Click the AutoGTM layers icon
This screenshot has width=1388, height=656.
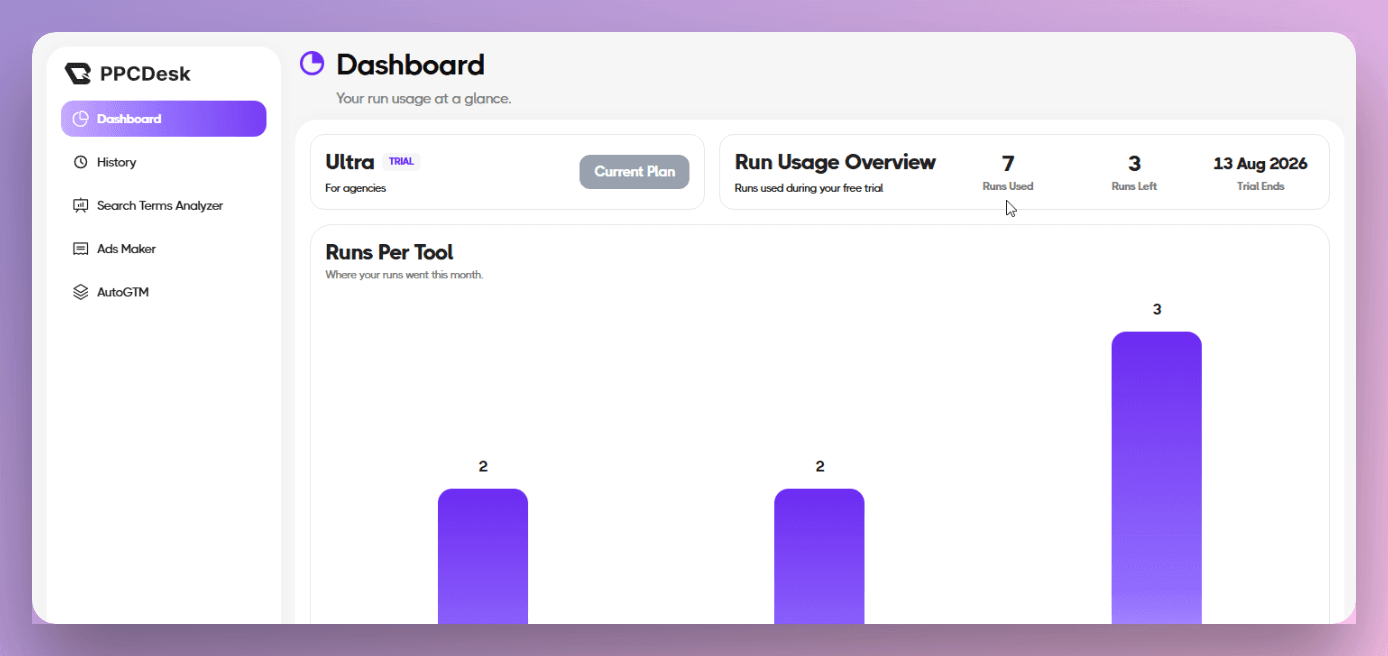pyautogui.click(x=81, y=292)
